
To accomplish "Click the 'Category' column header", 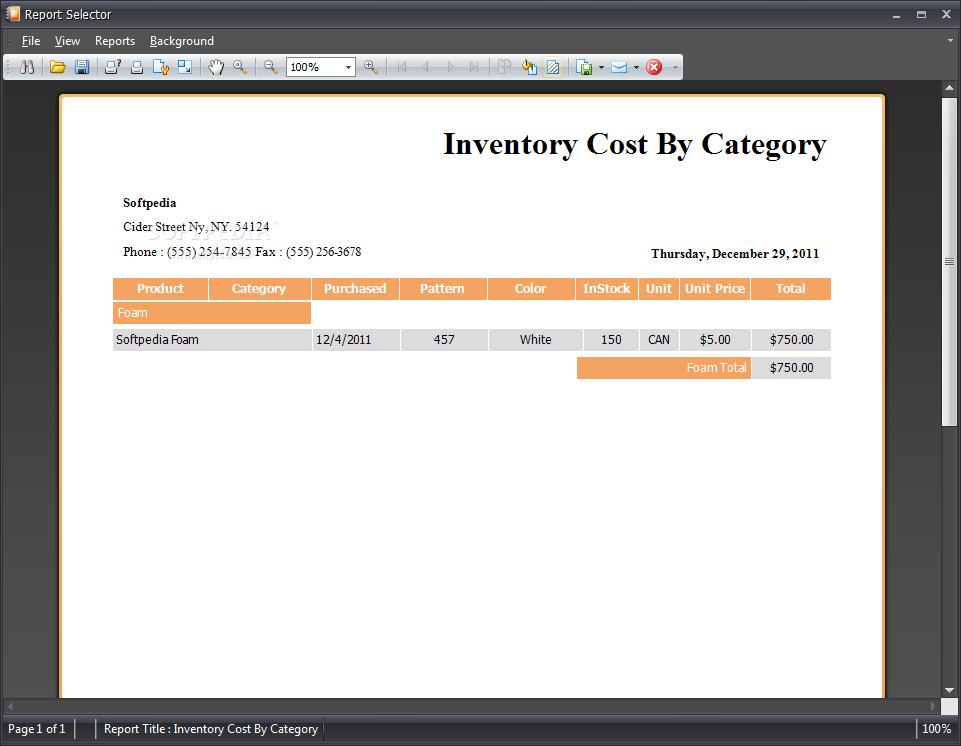I will tap(259, 289).
